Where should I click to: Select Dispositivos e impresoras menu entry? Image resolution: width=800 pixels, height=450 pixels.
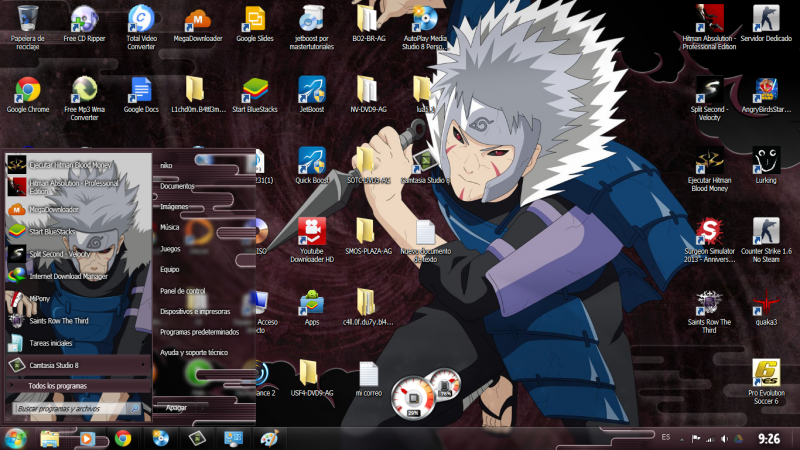195,311
